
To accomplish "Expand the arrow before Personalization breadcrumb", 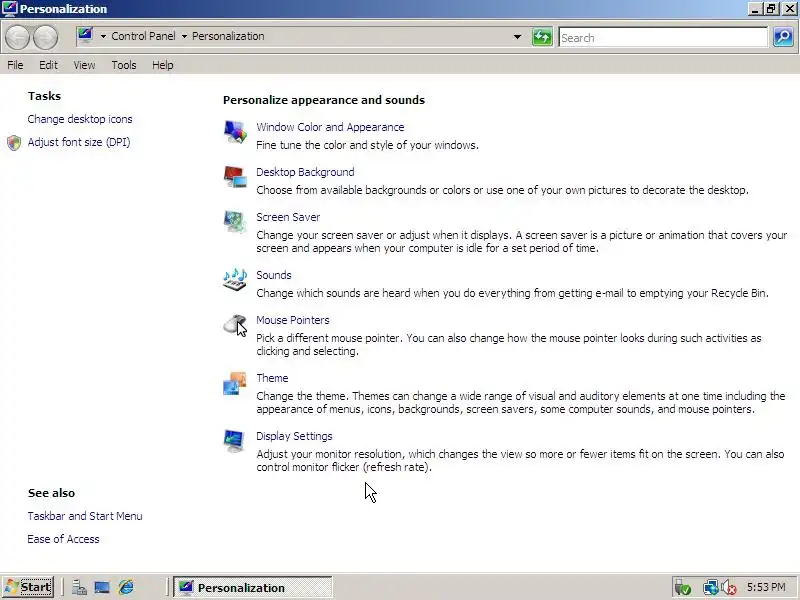I will click(x=184, y=36).
